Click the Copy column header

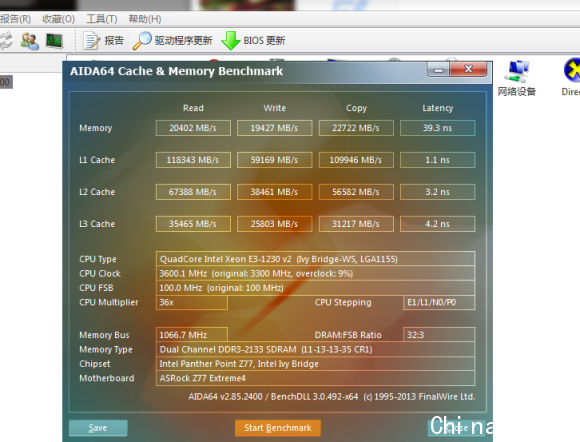tap(356, 108)
